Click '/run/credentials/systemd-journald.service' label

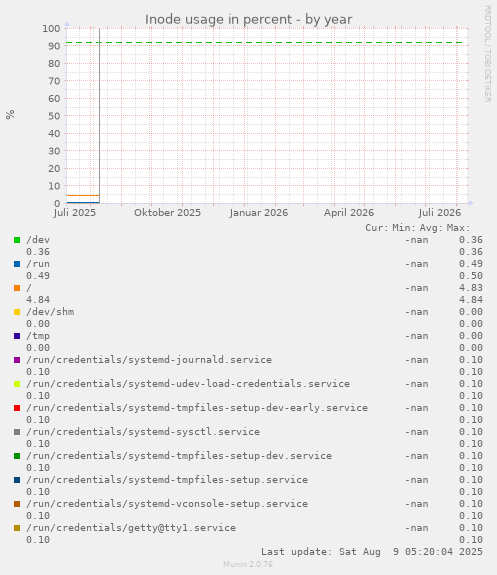149,360
